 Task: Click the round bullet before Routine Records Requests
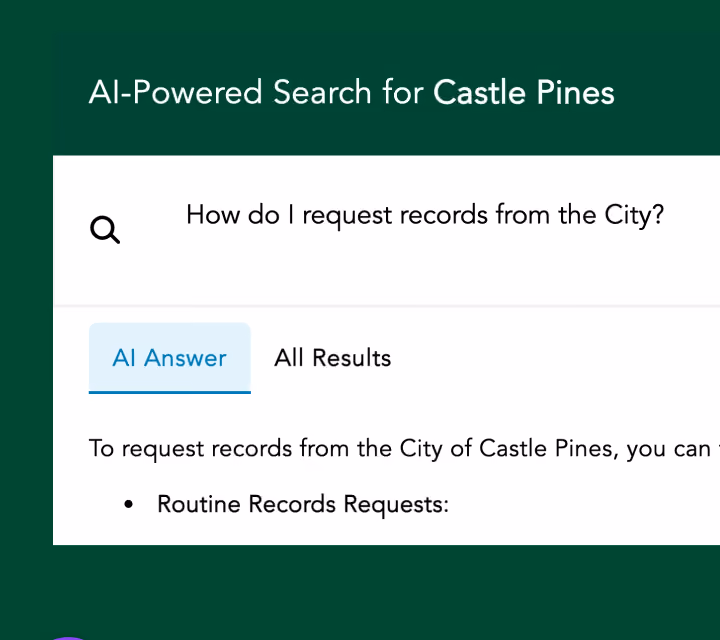(x=129, y=505)
